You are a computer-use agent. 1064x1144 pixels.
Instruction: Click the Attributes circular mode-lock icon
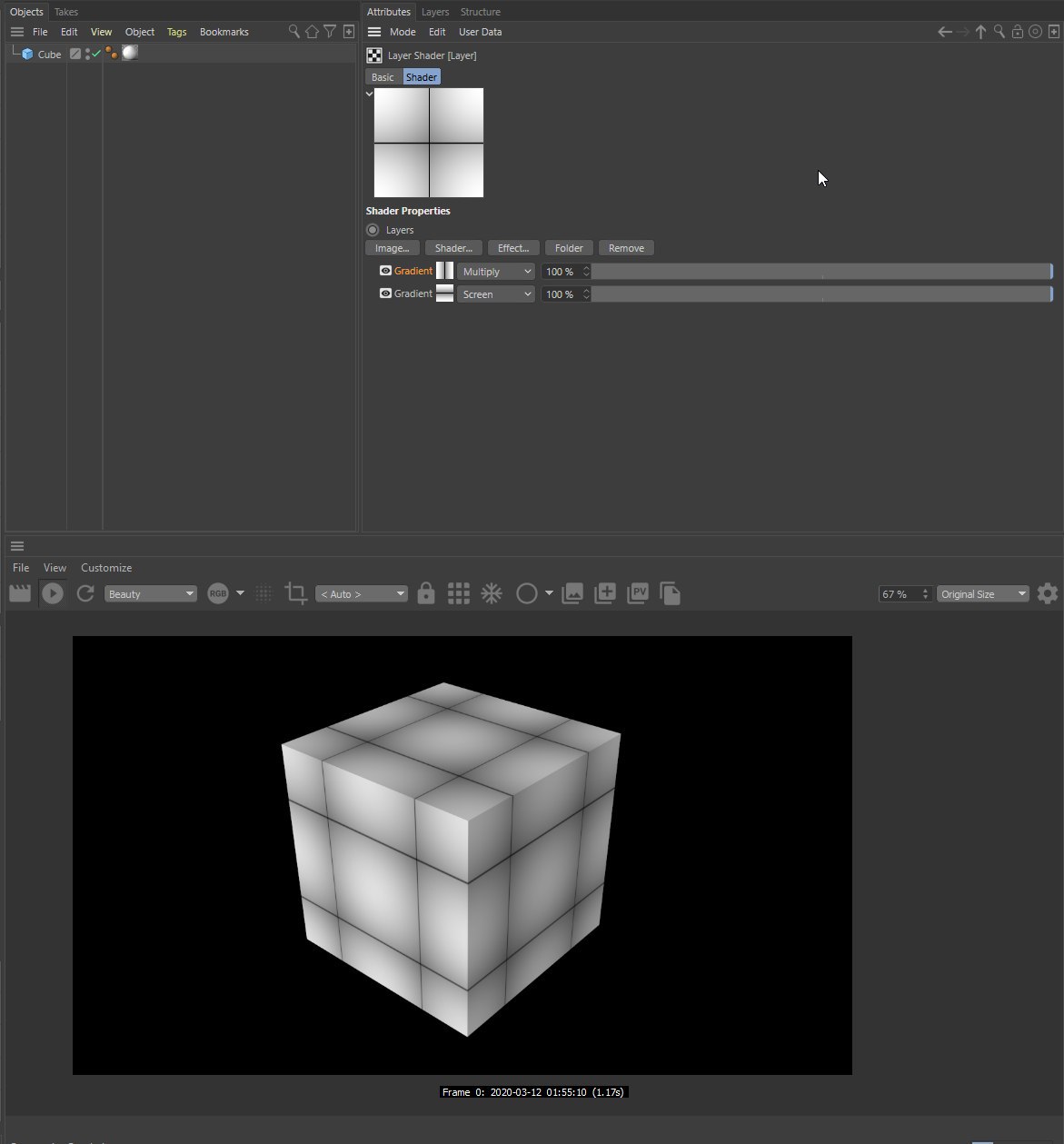pyautogui.click(x=1035, y=32)
